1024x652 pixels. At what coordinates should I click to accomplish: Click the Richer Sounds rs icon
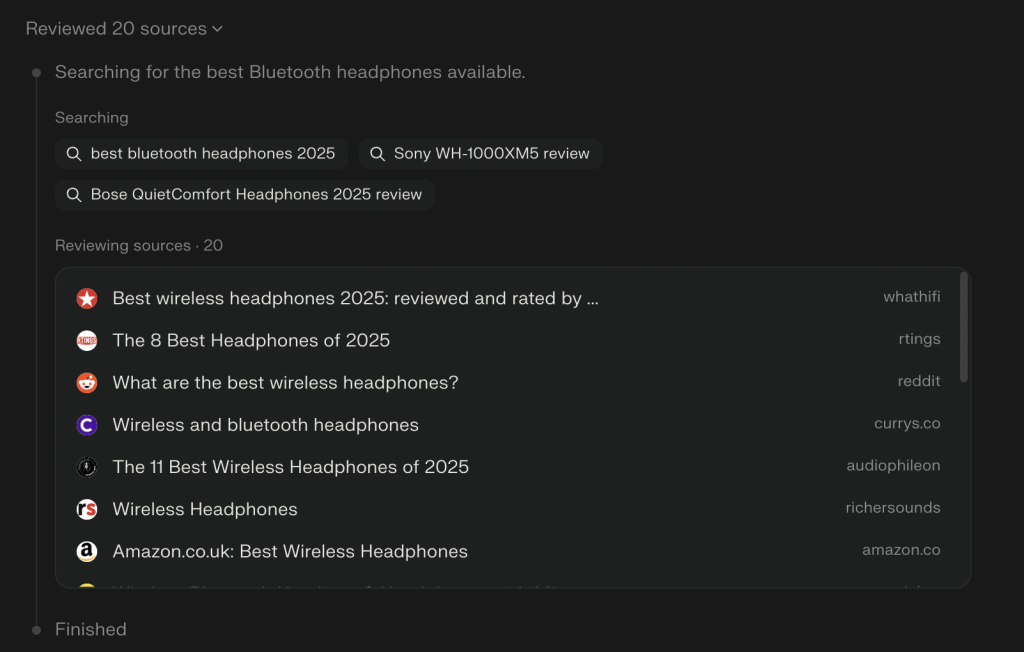click(x=87, y=509)
